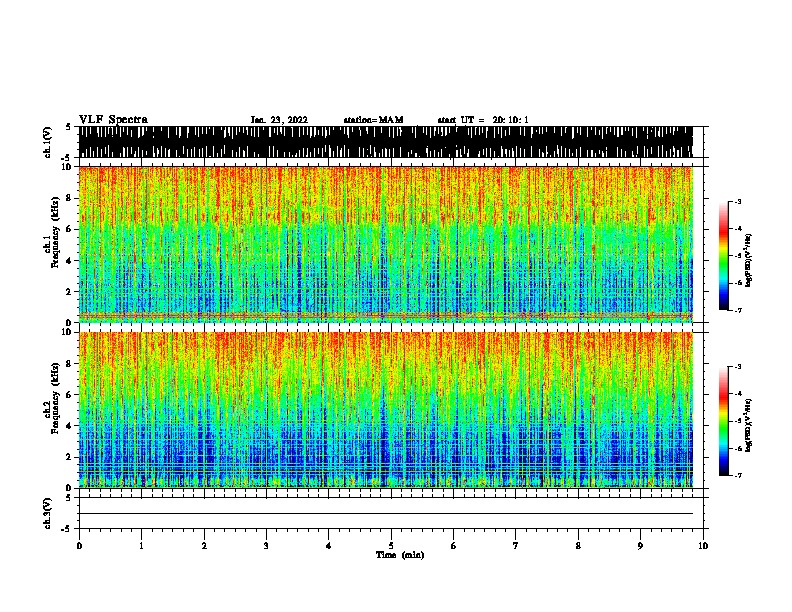Viewport: 792px width, 612px height.
Task: Click the ch.1 Frequency (kHz) axis label
Action: click(x=54, y=233)
